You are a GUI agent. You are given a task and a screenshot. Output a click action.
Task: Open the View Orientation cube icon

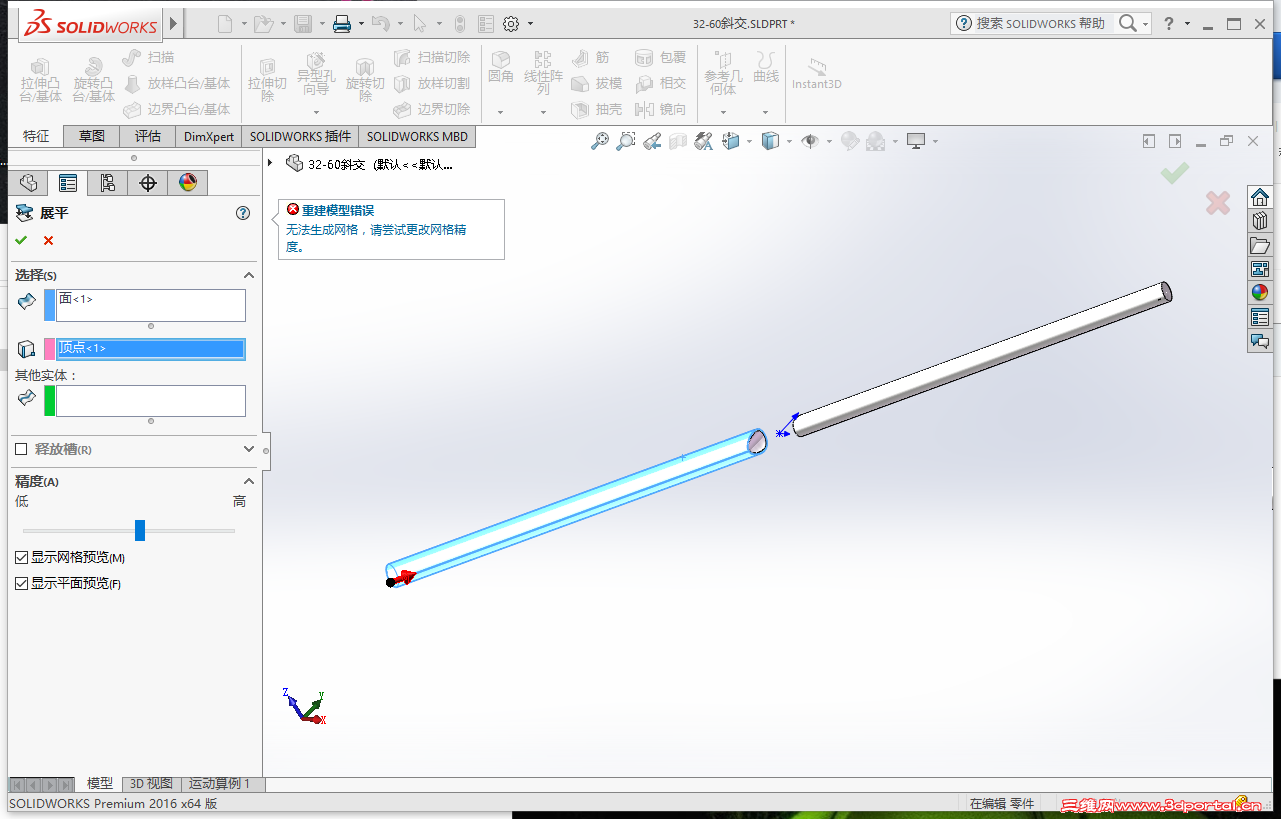pos(731,142)
